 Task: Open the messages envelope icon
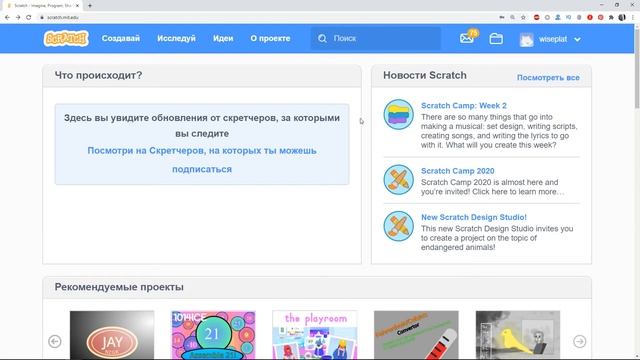point(467,38)
